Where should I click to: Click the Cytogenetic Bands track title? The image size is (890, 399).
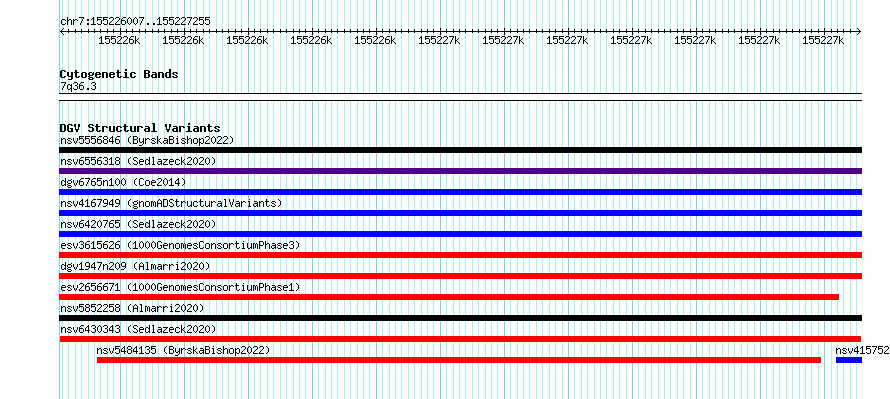(x=119, y=74)
